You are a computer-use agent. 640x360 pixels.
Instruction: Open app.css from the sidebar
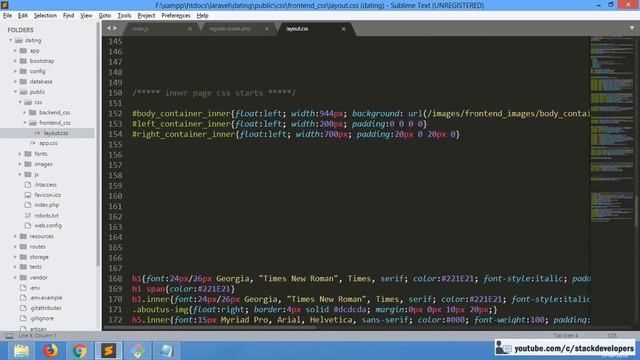click(x=48, y=143)
